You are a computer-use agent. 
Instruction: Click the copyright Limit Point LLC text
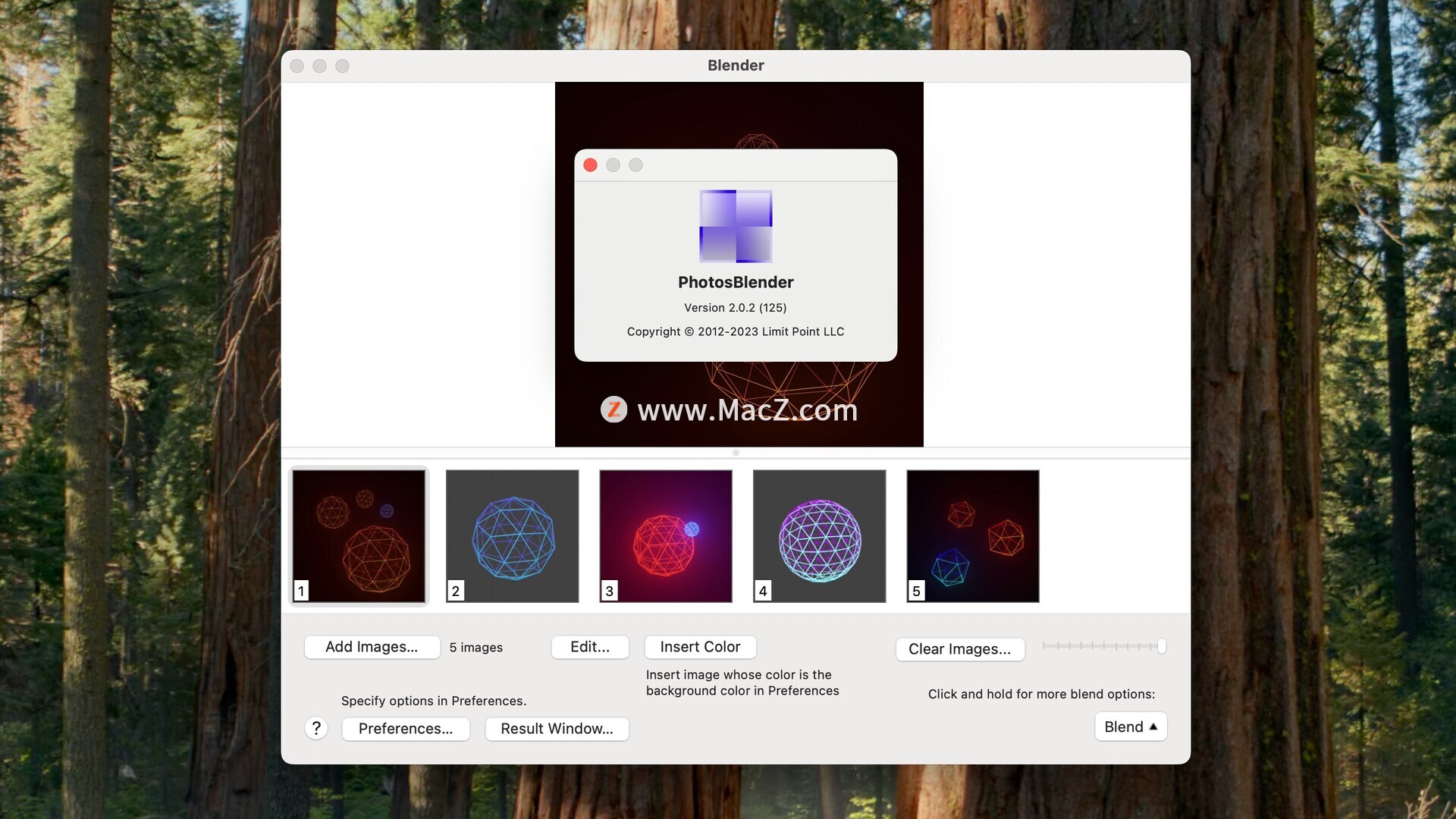tap(736, 331)
